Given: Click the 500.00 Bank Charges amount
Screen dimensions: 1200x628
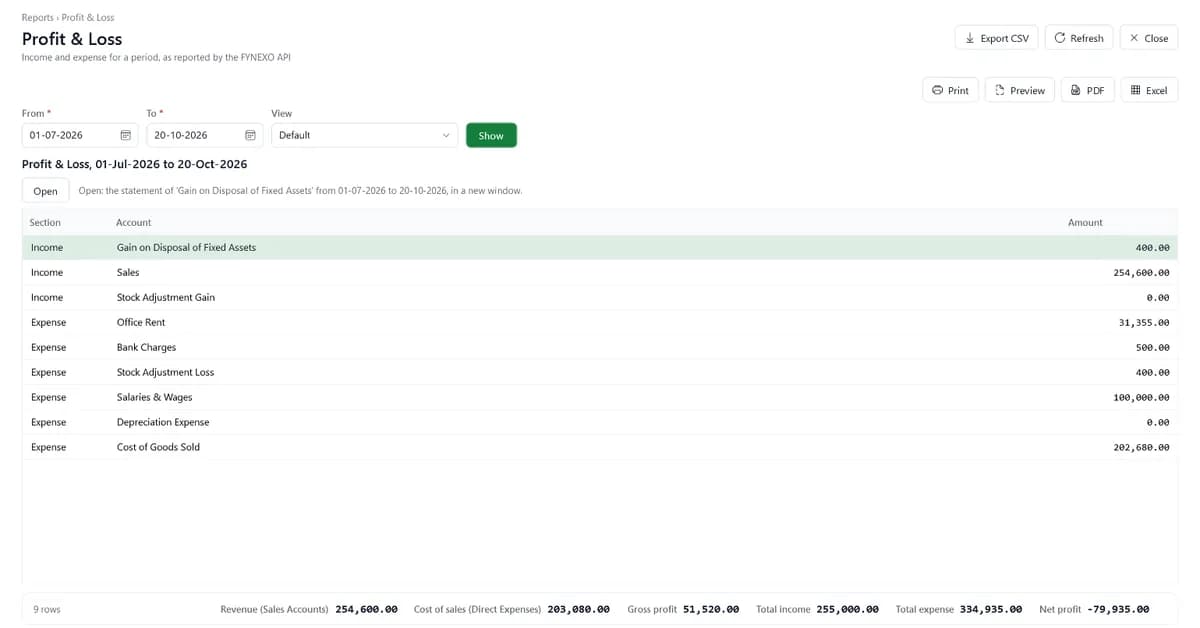Looking at the screenshot, I should point(1153,347).
